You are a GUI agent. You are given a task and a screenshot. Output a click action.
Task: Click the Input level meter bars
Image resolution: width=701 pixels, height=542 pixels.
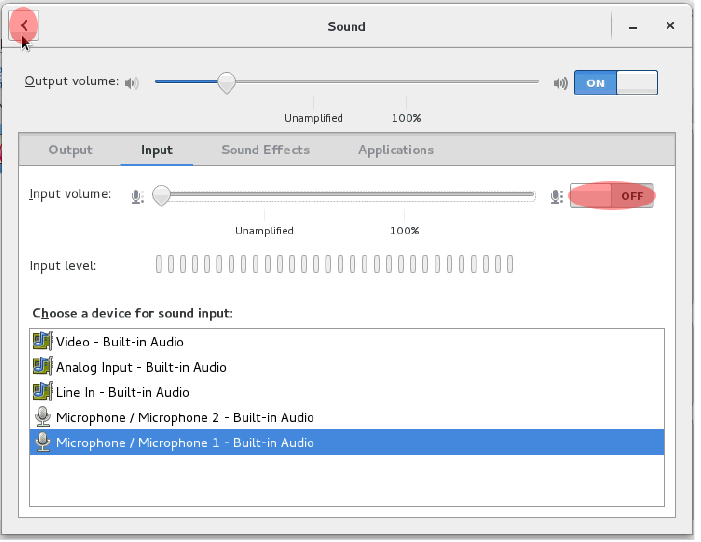pos(334,264)
